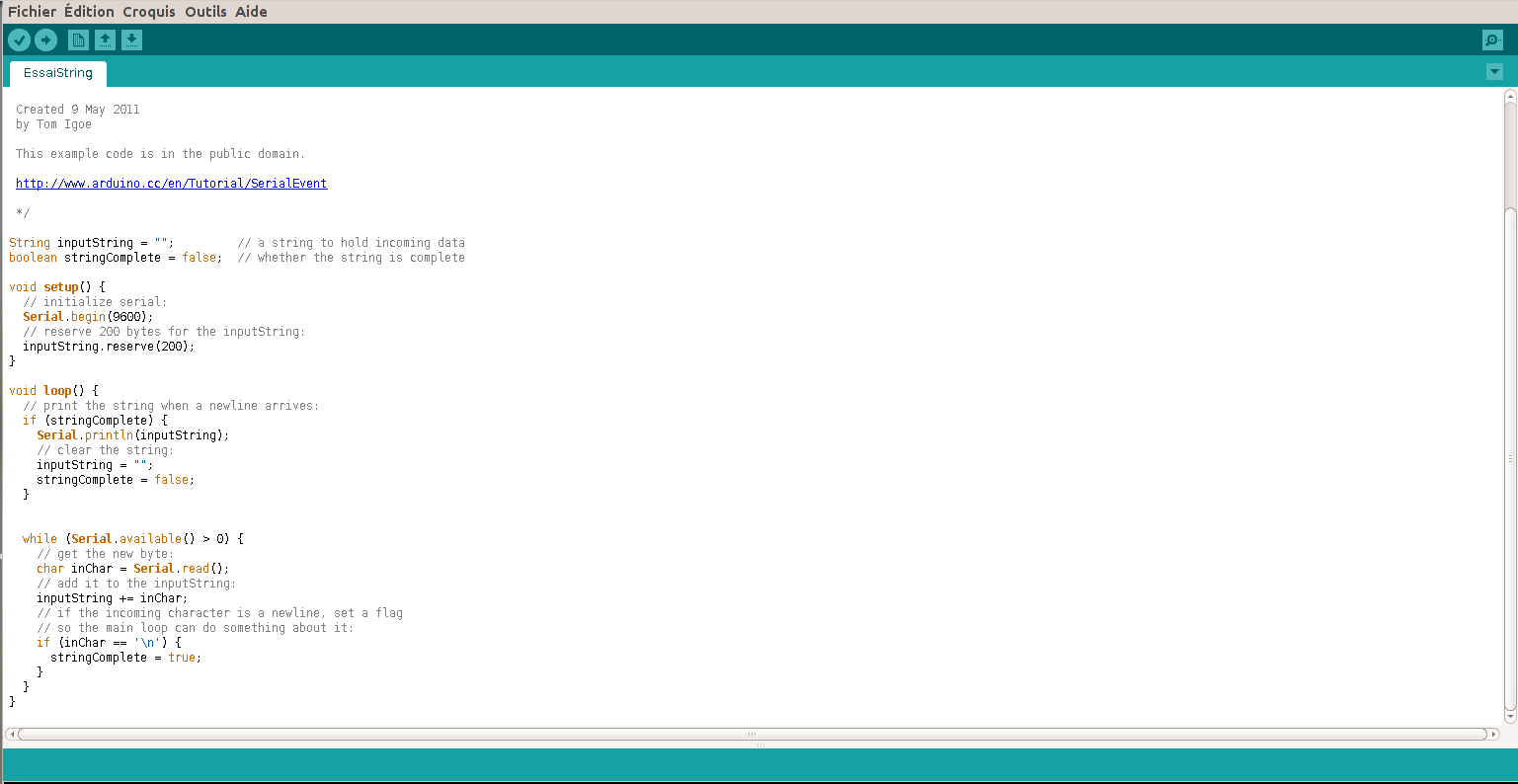
Task: Open the Serial Monitor magnifier icon
Action: (1492, 40)
